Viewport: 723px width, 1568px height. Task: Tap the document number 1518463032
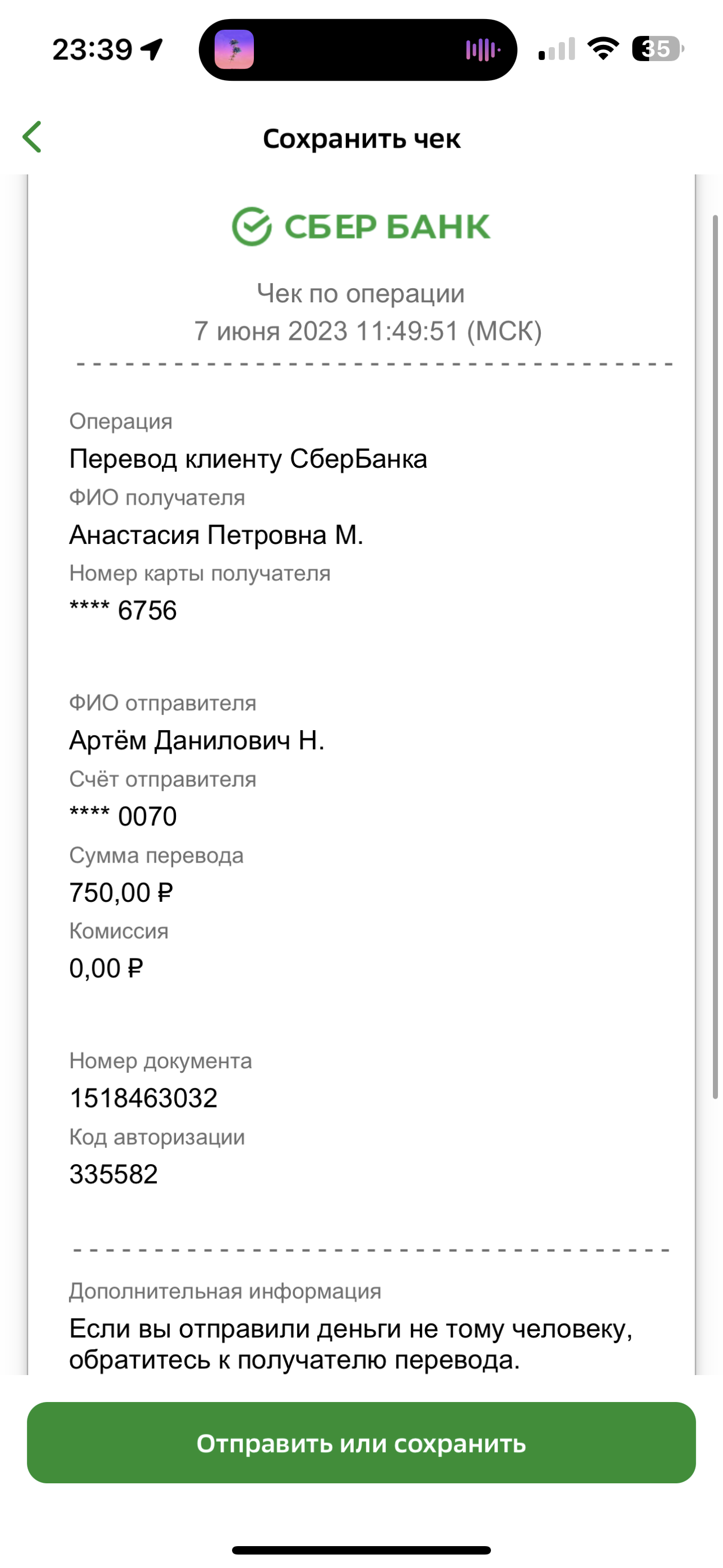(143, 1098)
